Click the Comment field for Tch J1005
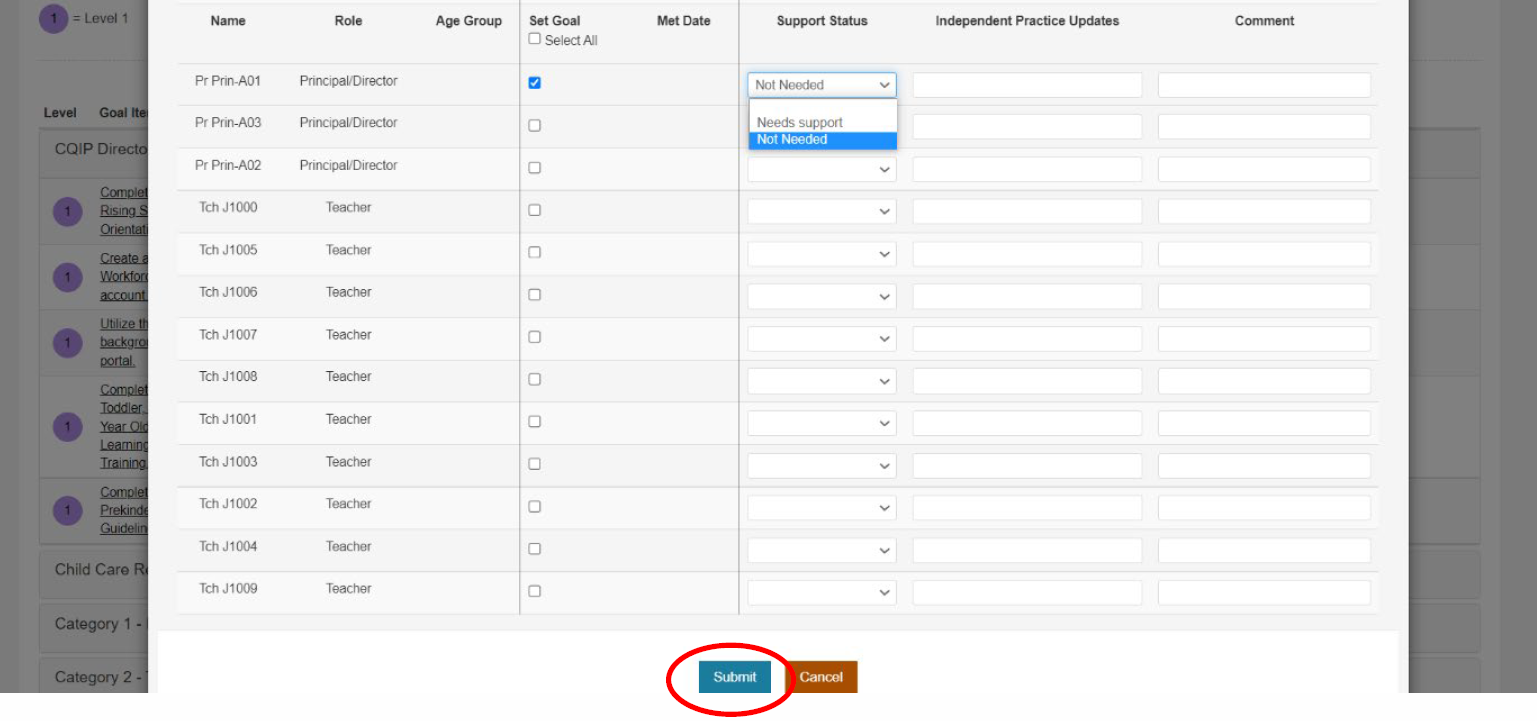 (x=1263, y=253)
